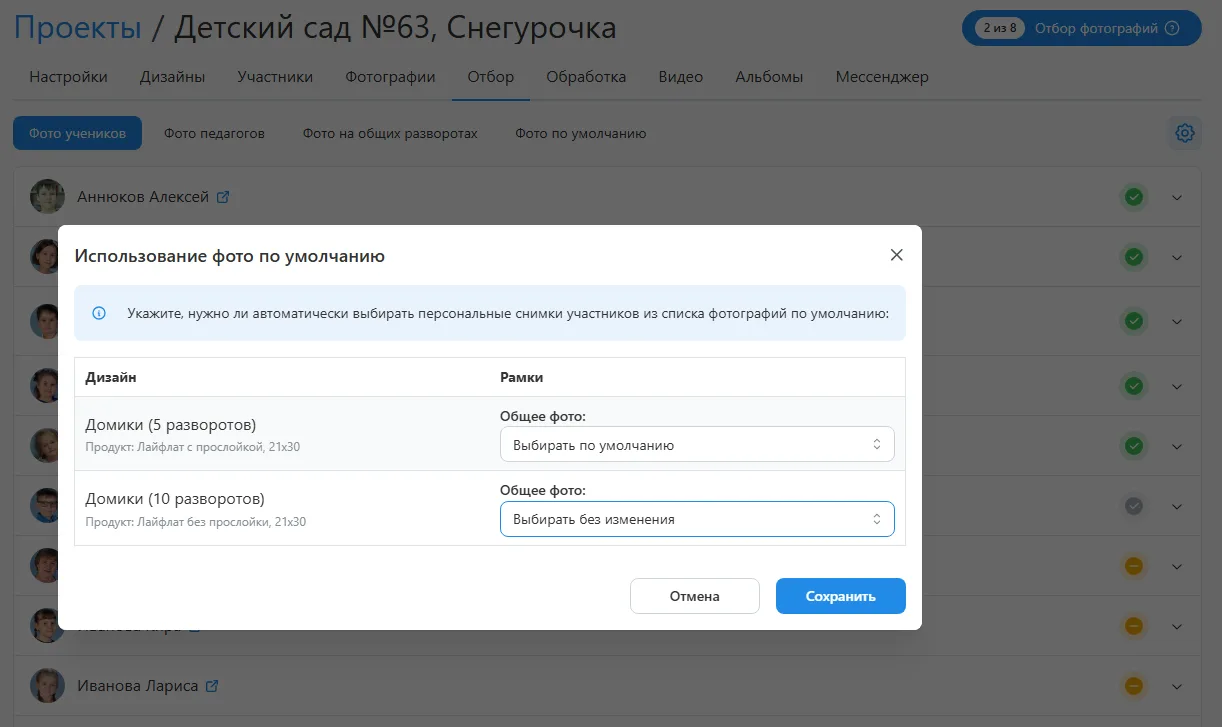Click the name Иванова Лариса
Viewport: 1222px width, 727px height.
pyautogui.click(x=138, y=687)
